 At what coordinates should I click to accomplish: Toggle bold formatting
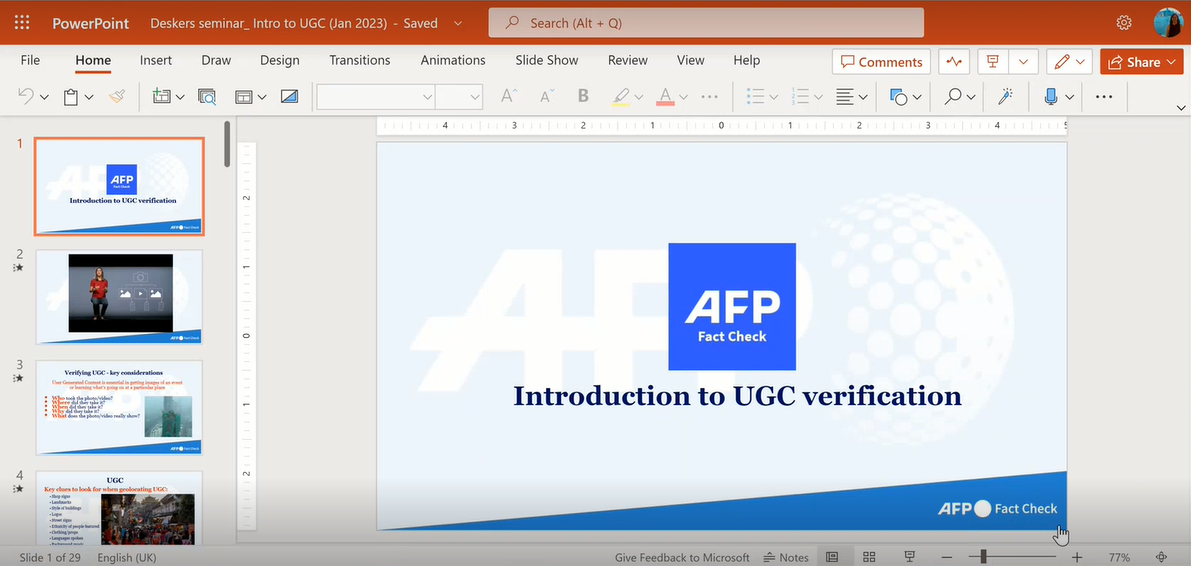point(583,97)
